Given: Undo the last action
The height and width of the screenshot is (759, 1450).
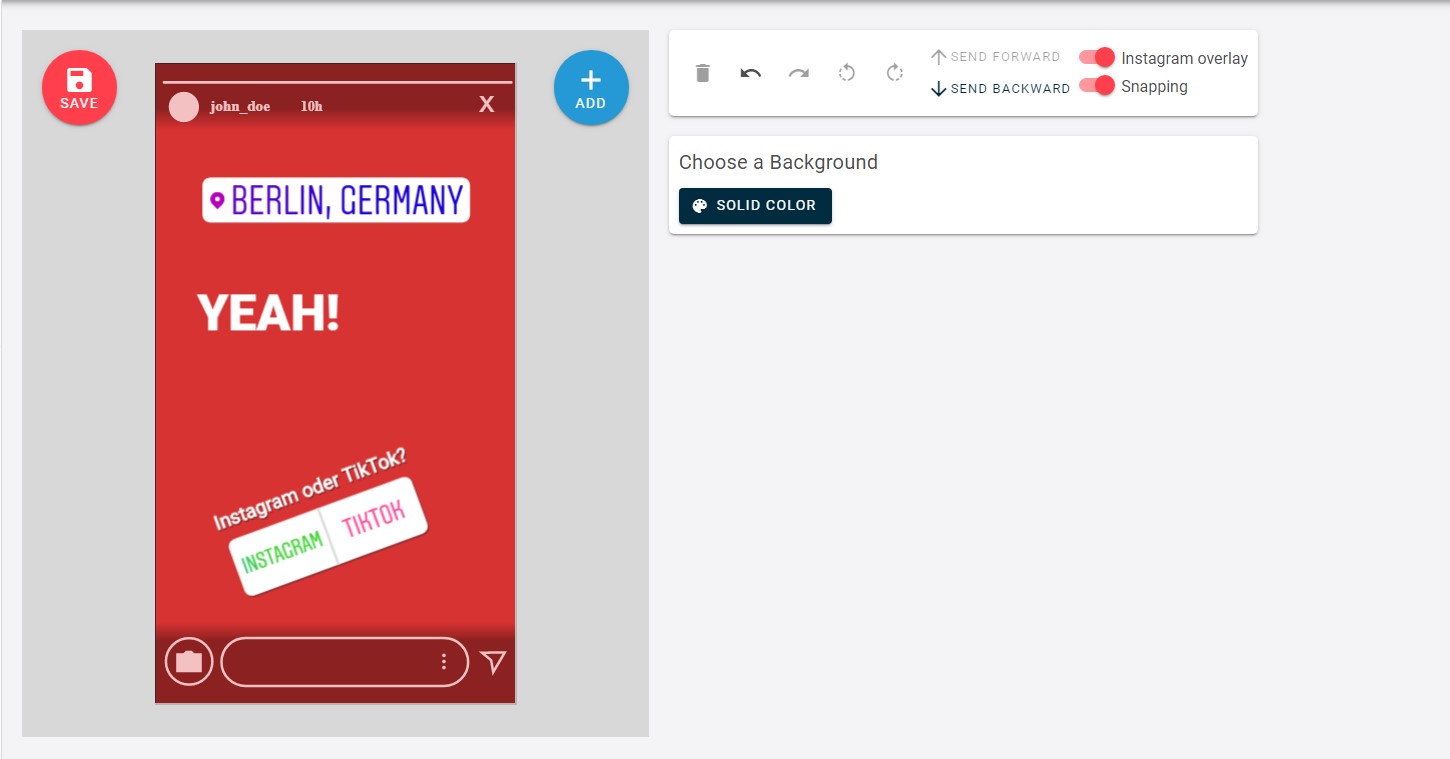Looking at the screenshot, I should point(749,72).
